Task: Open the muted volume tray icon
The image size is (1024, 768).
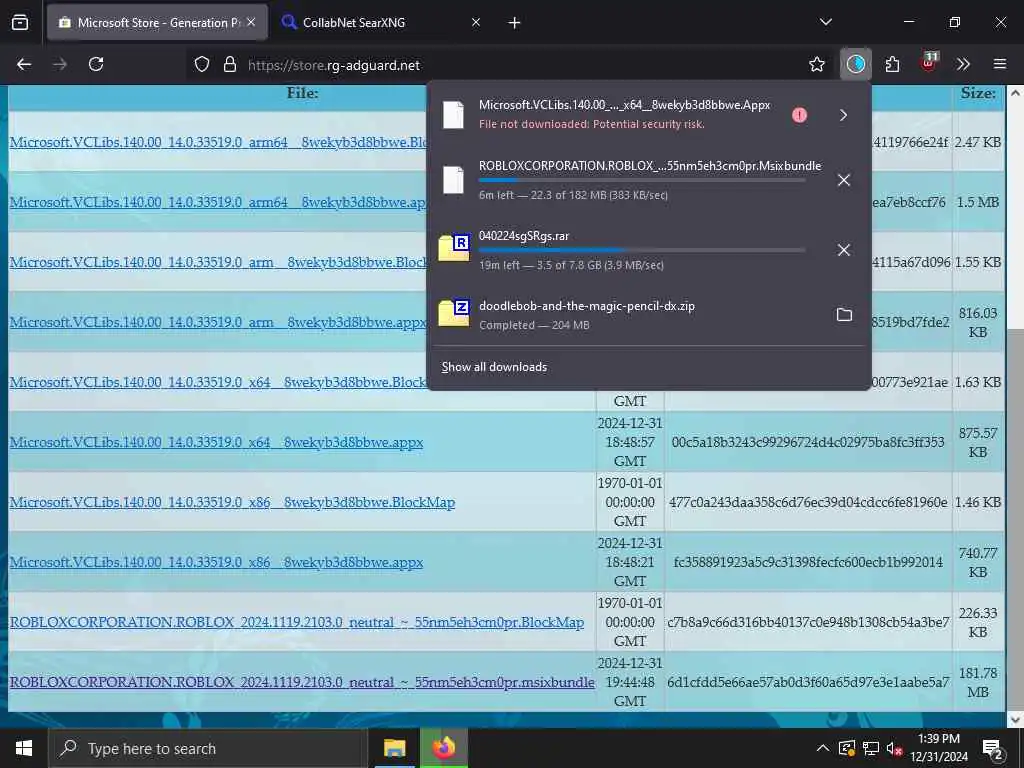Action: (895, 748)
